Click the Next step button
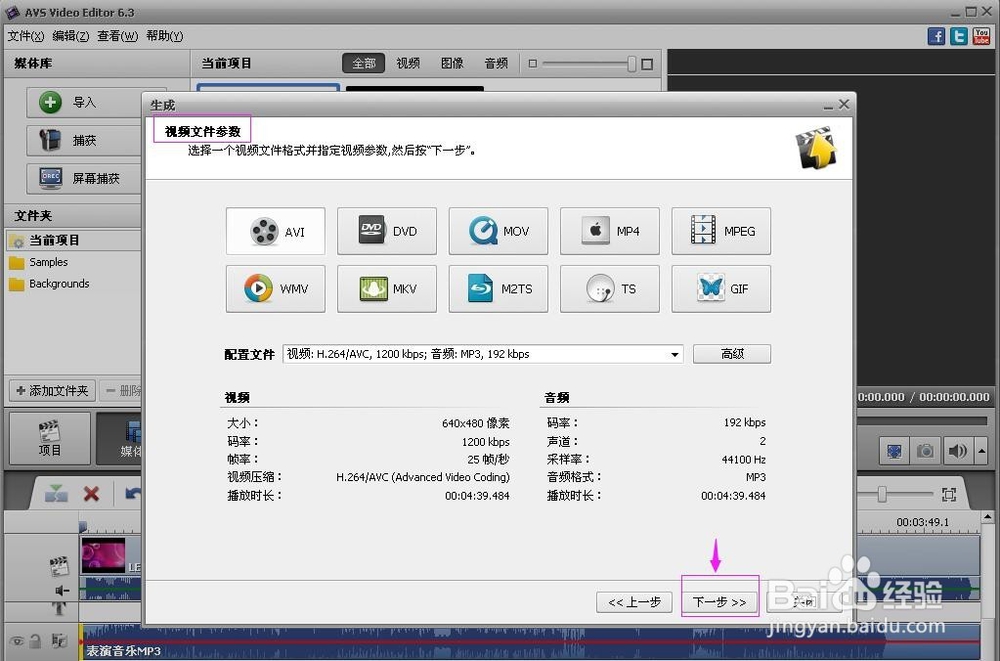Screen dimensions: 1000x661 pyautogui.click(x=719, y=602)
